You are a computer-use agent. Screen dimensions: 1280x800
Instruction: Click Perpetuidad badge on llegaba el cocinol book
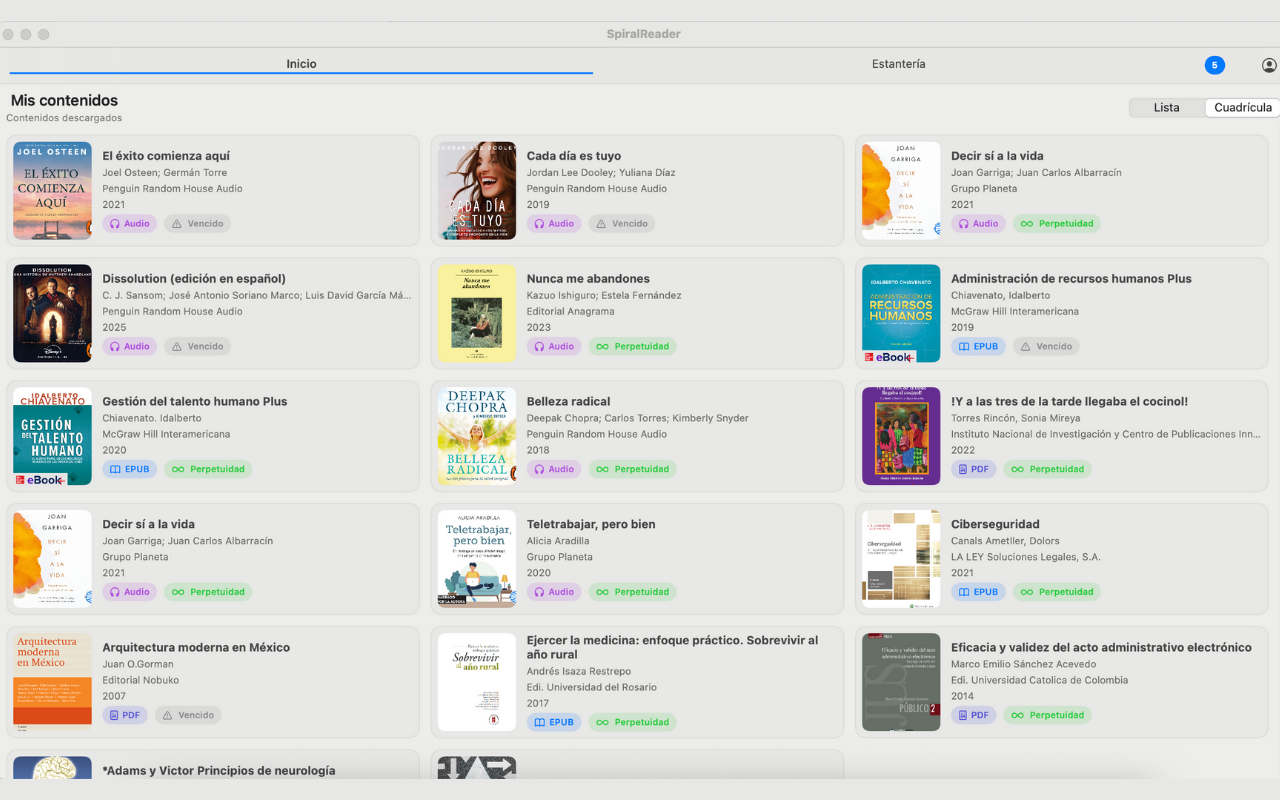(1048, 469)
